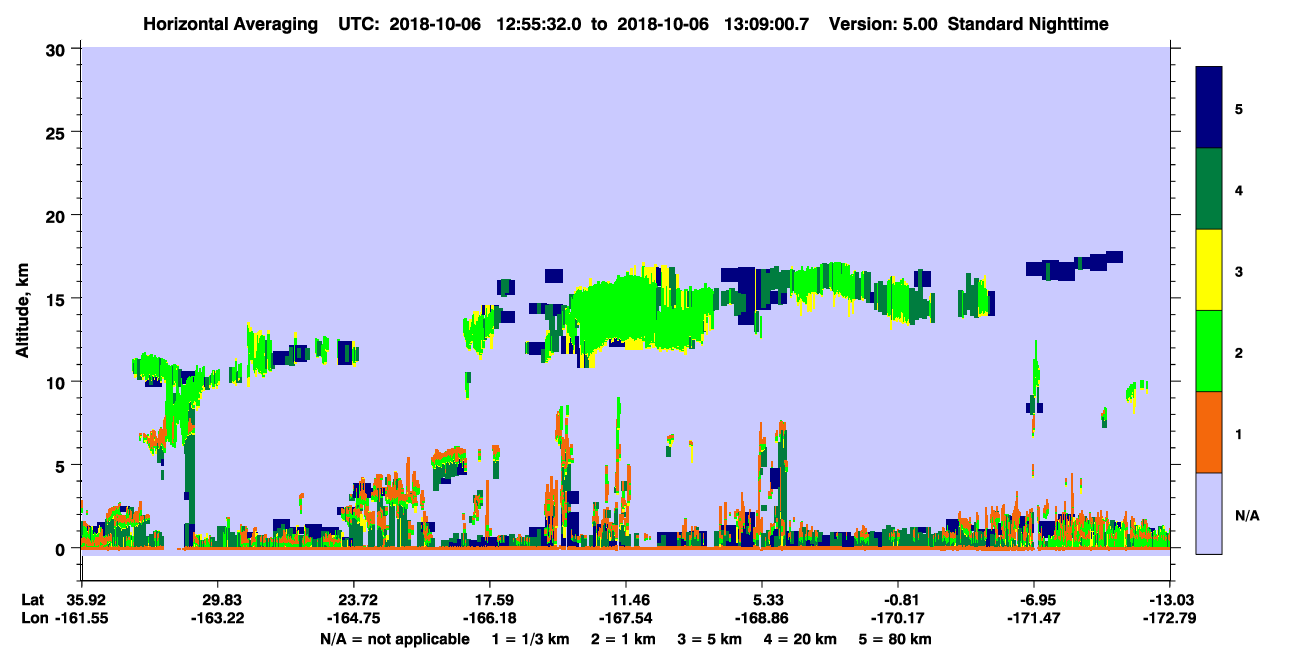Click longitude value -171.47
The height and width of the screenshot is (667, 1300).
[1034, 618]
